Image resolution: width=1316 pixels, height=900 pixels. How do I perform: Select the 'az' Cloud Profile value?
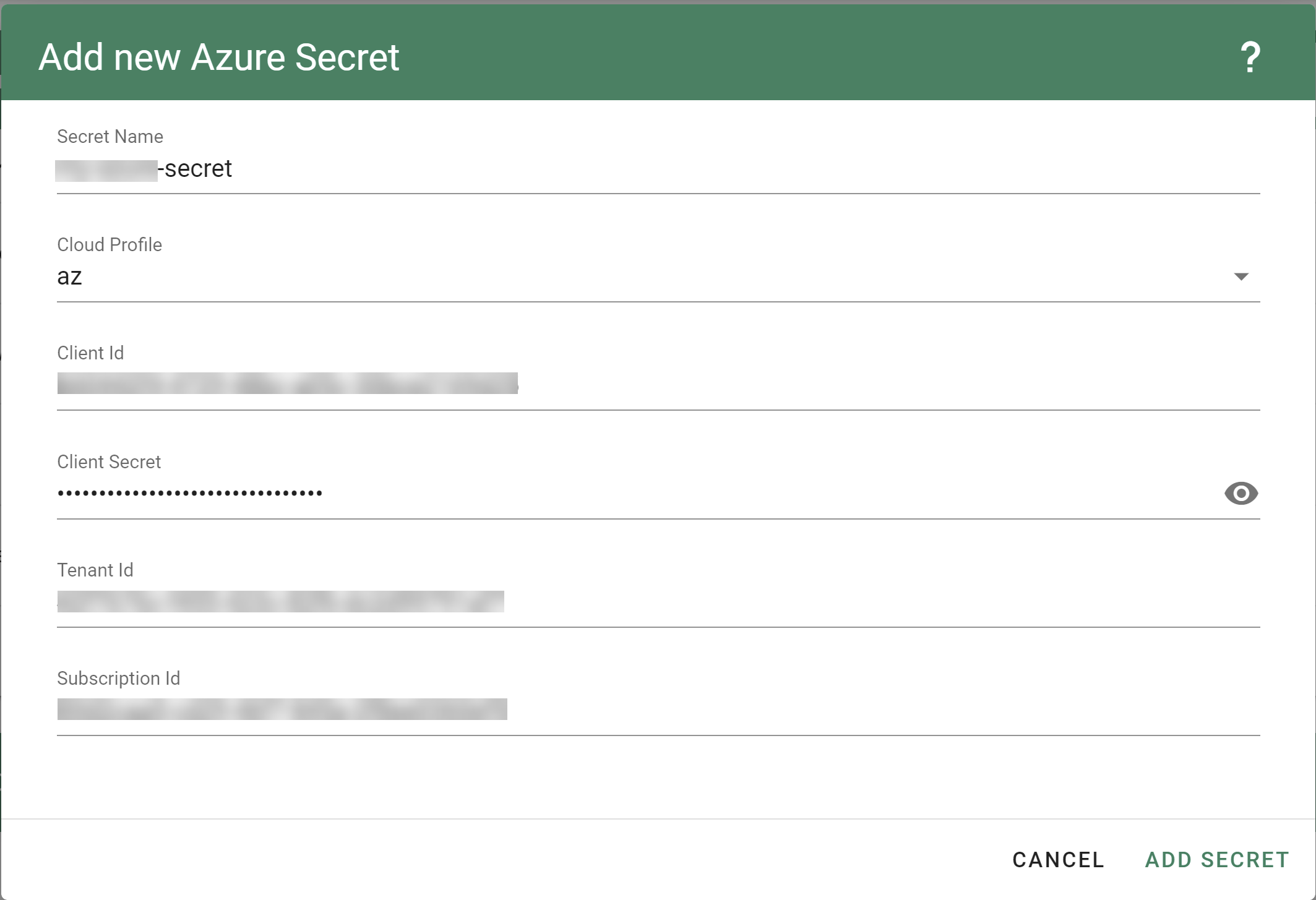tap(70, 276)
